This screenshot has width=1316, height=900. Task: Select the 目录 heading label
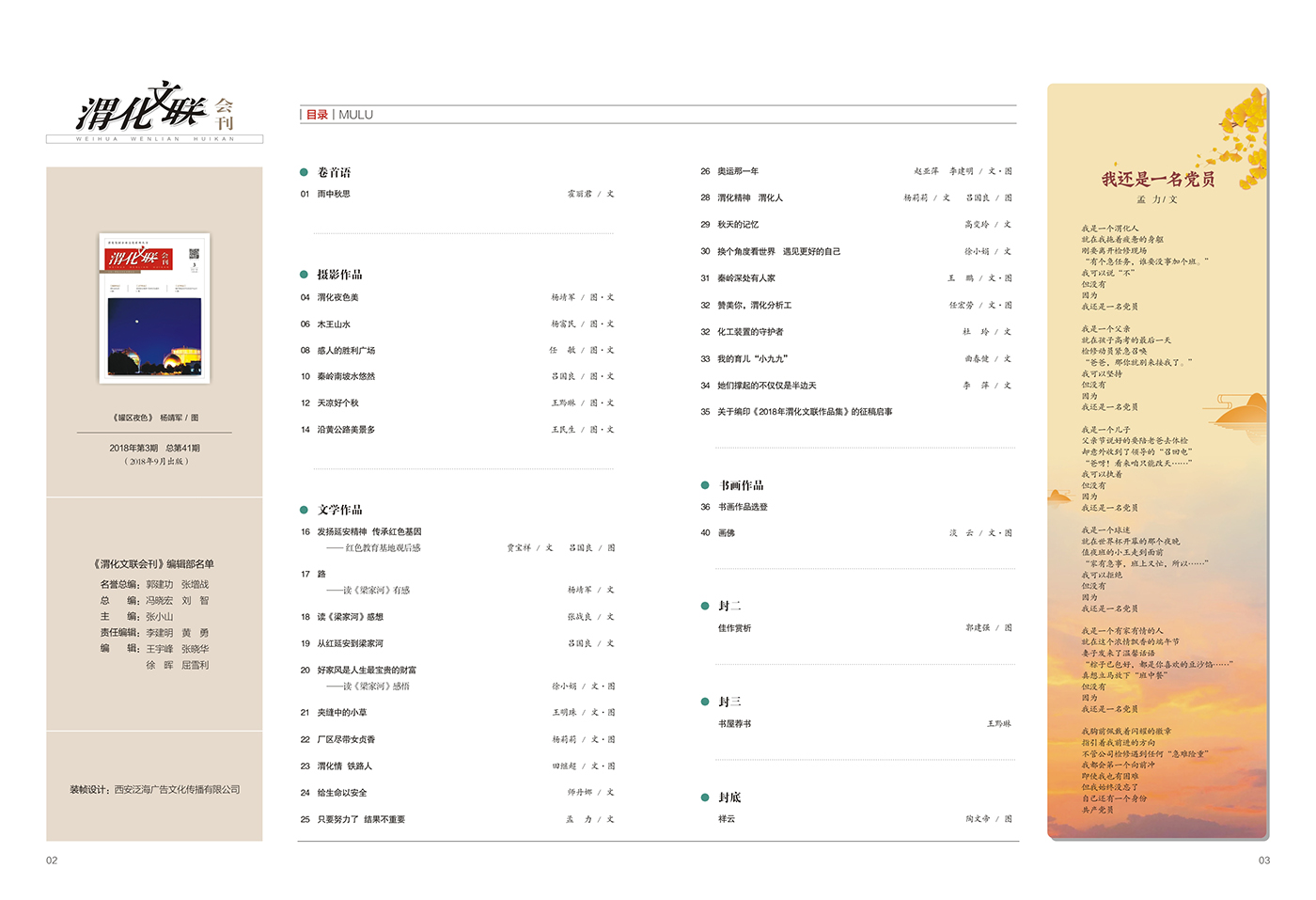[x=317, y=115]
